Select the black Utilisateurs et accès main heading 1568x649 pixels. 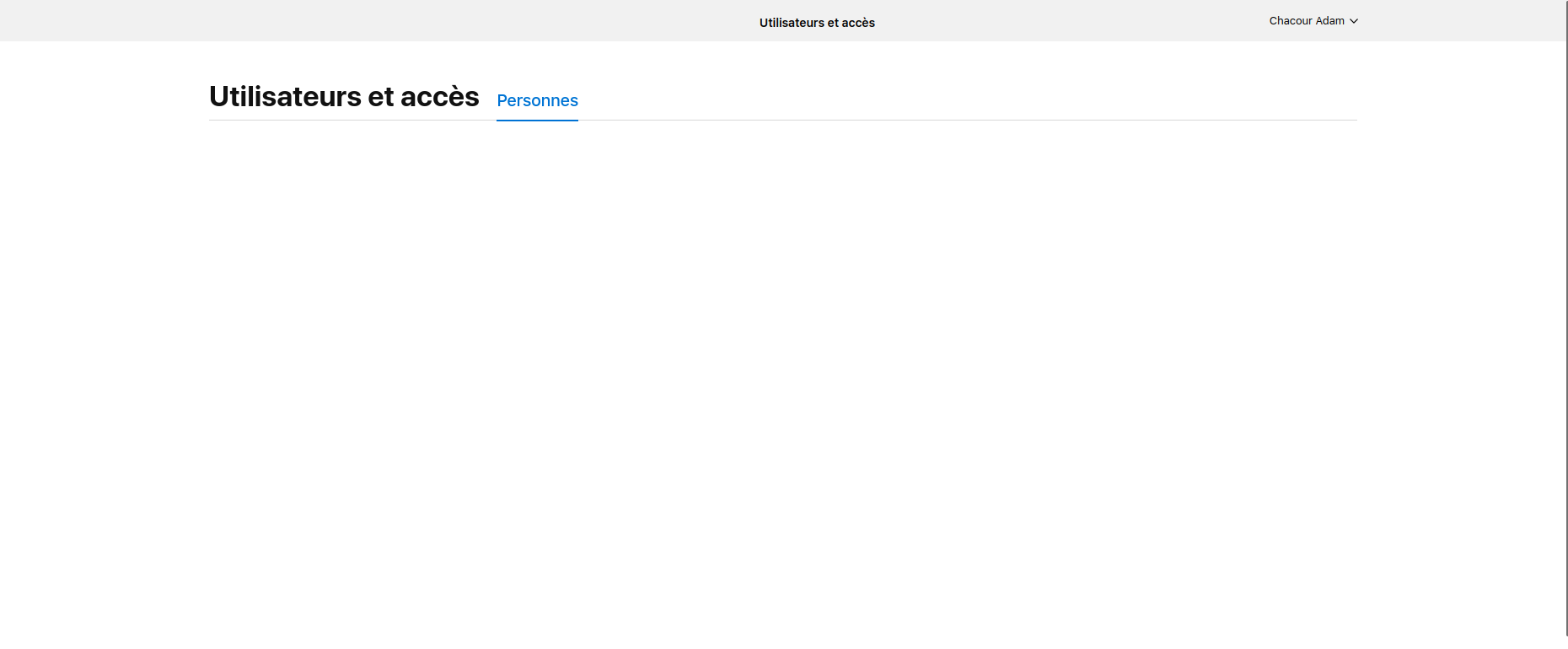click(344, 96)
